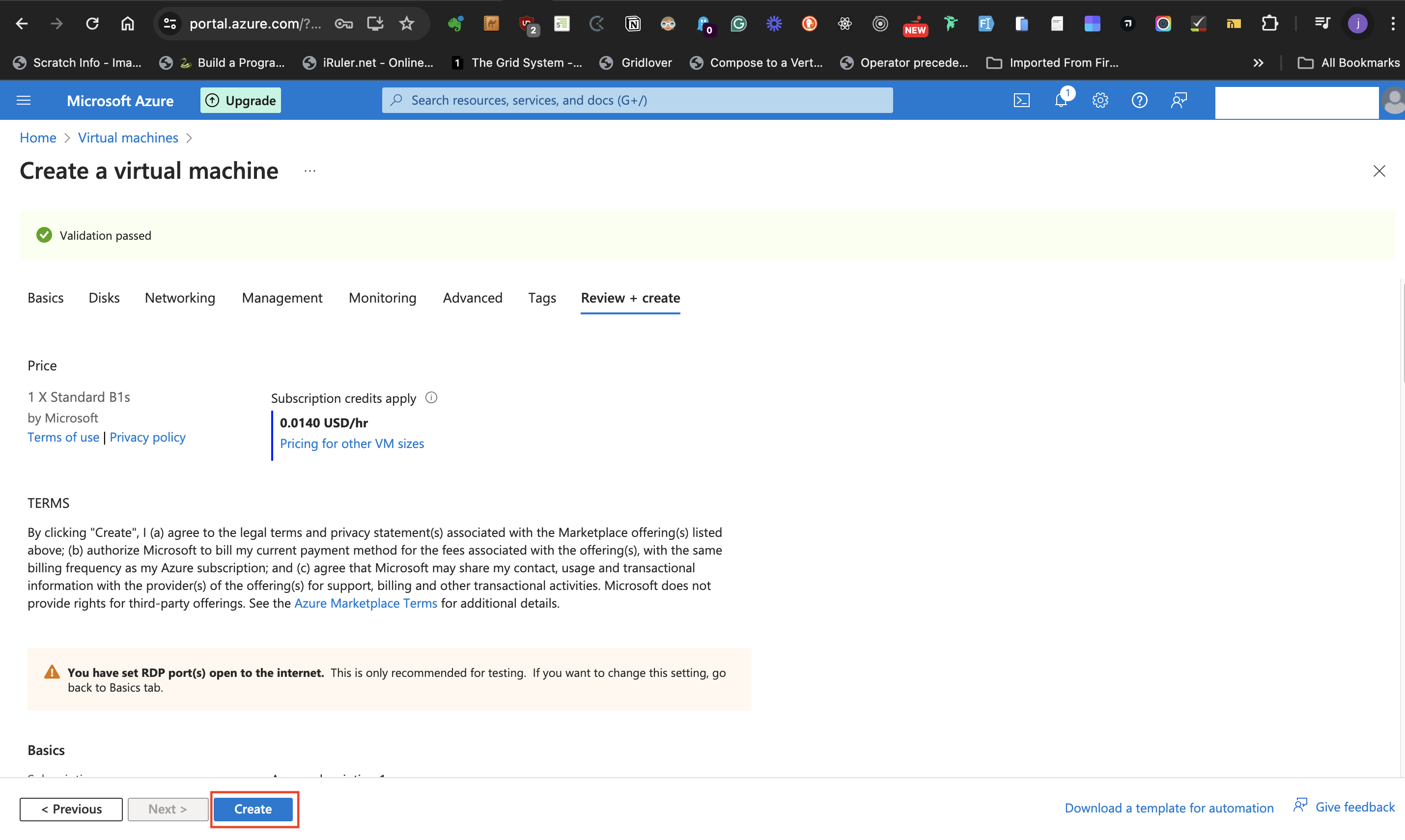Open Azure Marketplace Terms link
This screenshot has height=840, width=1405.
[365, 603]
